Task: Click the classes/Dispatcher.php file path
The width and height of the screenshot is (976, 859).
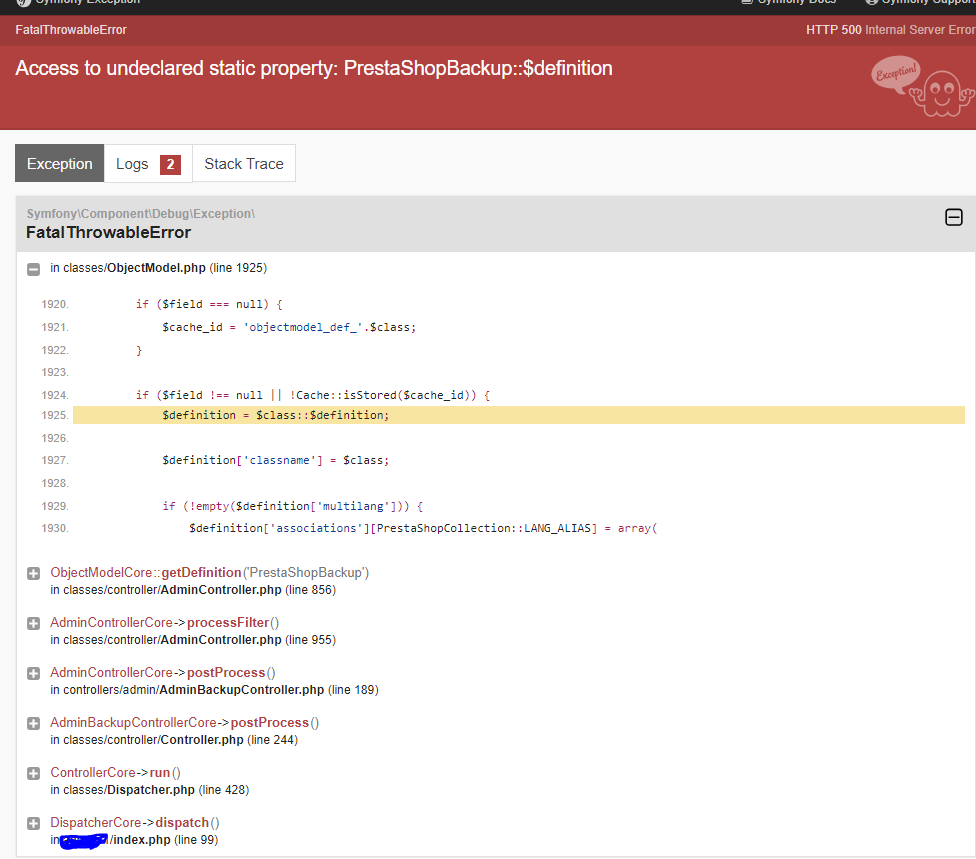Action: (151, 790)
